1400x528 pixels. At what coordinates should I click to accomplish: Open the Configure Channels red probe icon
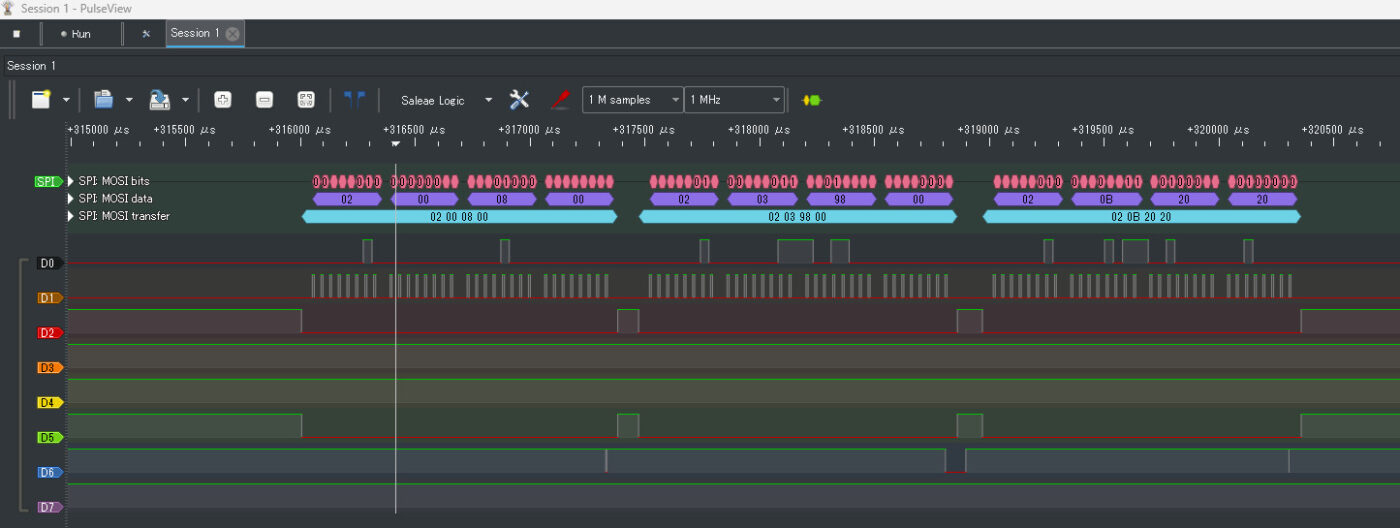[x=560, y=99]
